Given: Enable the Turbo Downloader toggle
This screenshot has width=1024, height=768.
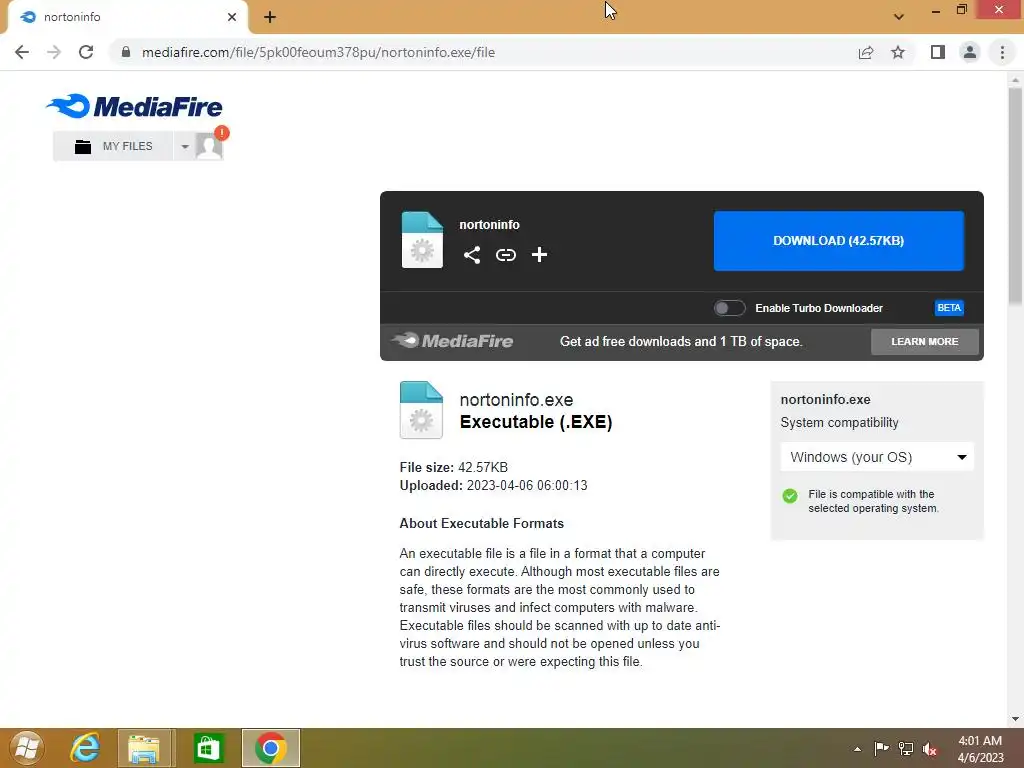Looking at the screenshot, I should point(729,308).
